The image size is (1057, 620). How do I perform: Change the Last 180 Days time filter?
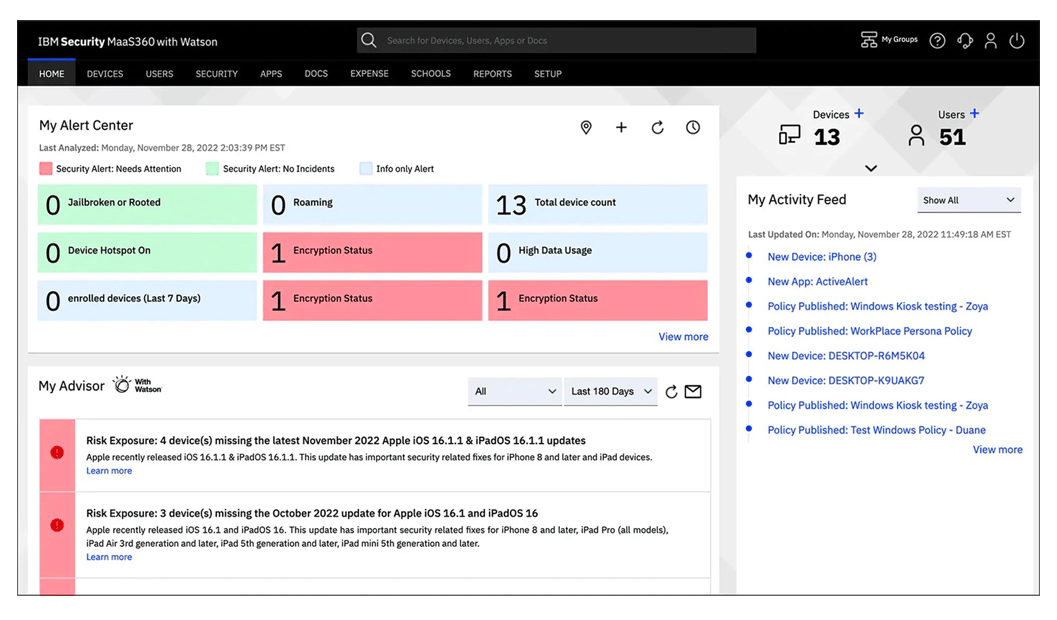(610, 392)
